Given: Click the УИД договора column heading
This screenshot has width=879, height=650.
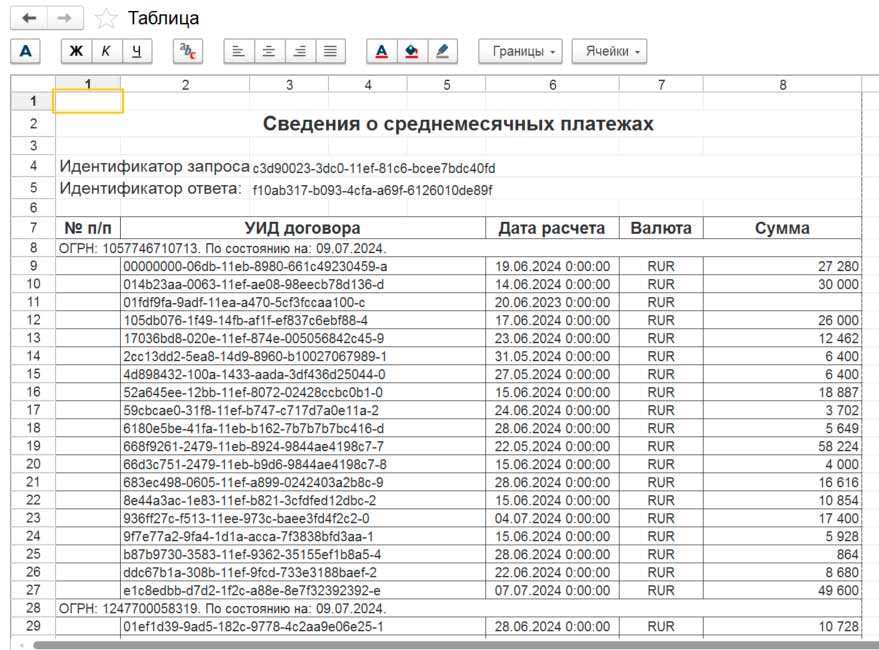Looking at the screenshot, I should coord(303,228).
